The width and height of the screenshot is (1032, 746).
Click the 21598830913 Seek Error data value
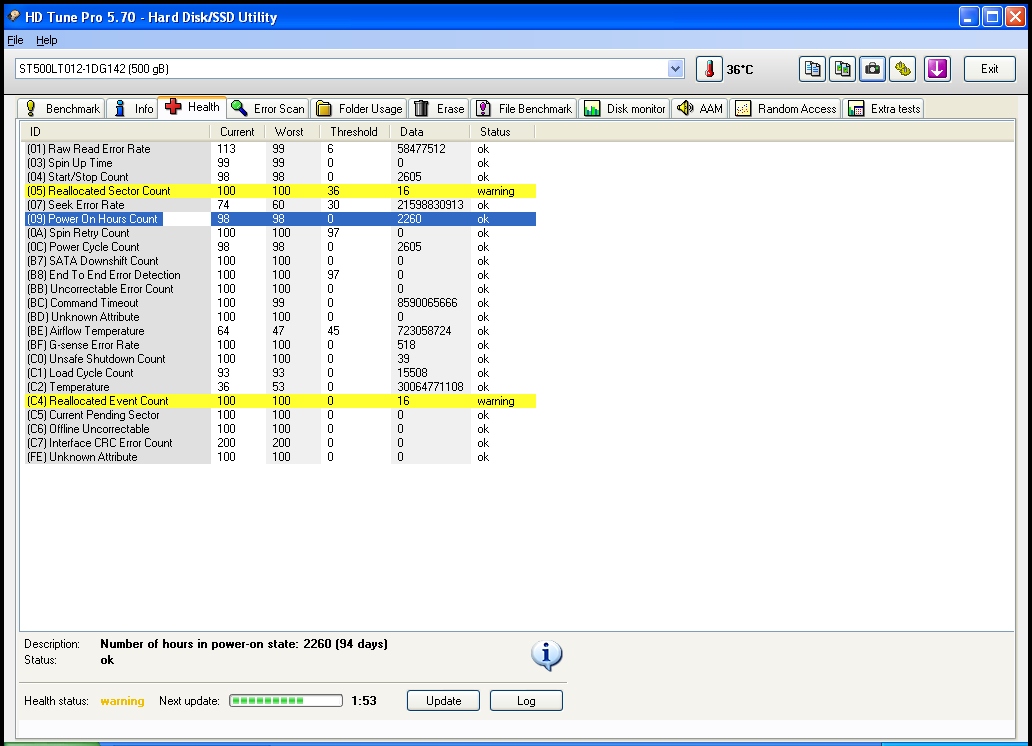(x=430, y=205)
